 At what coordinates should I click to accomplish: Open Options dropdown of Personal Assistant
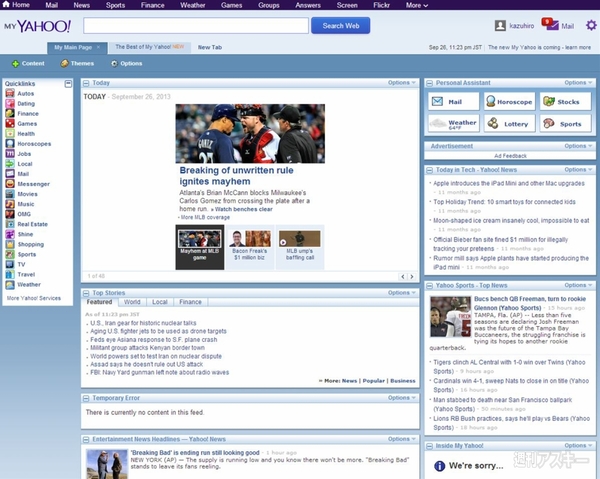point(578,83)
